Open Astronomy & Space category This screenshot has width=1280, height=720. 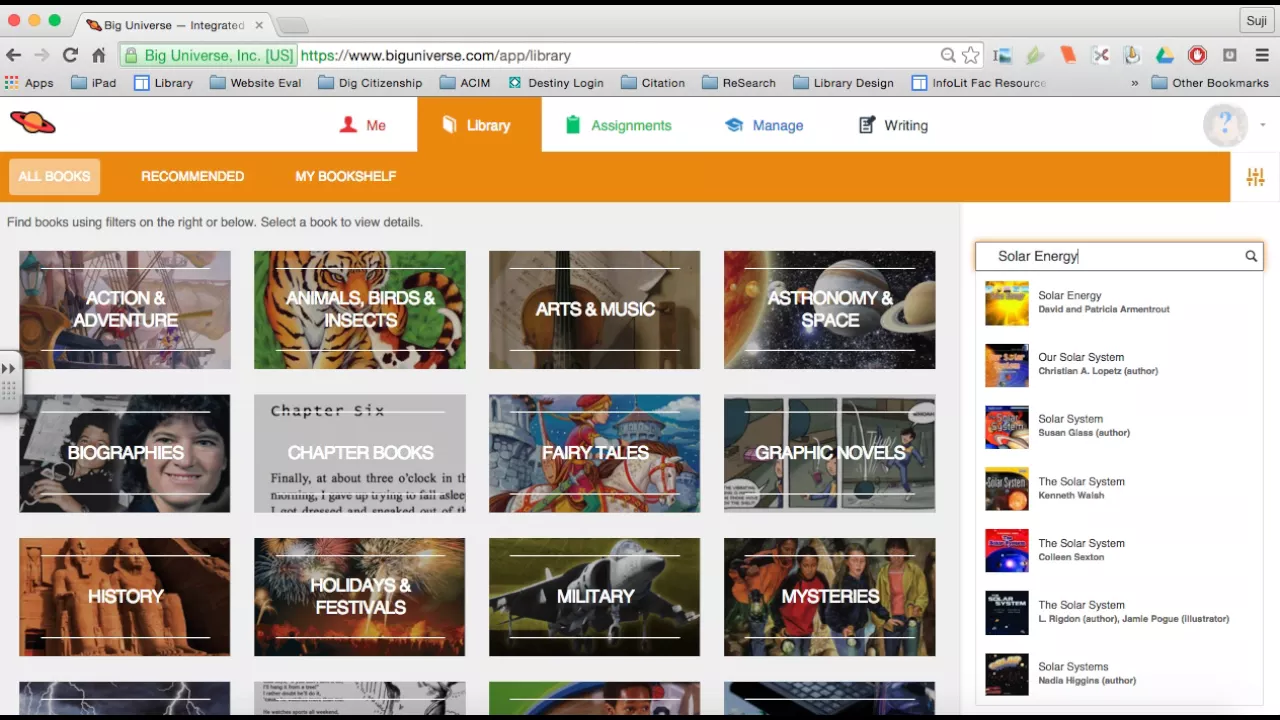[830, 309]
